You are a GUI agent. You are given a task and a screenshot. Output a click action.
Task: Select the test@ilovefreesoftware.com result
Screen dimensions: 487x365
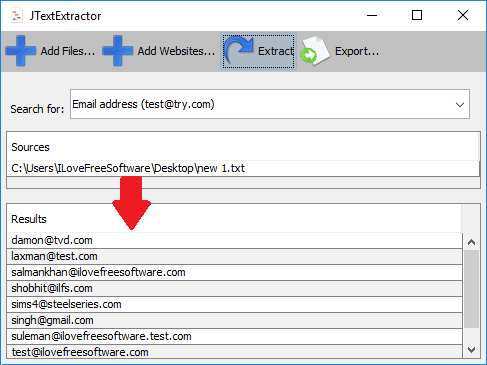coord(234,352)
